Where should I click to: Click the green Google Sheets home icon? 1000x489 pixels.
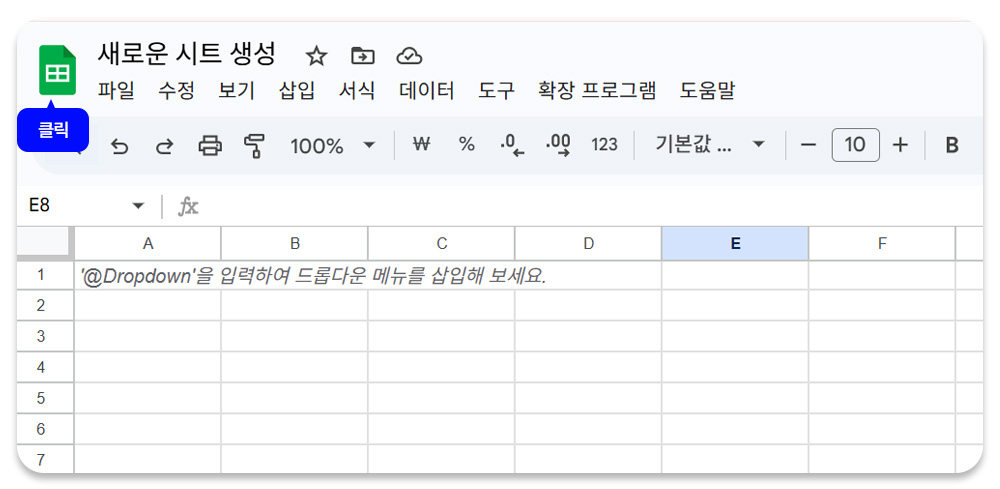pyautogui.click(x=57, y=70)
